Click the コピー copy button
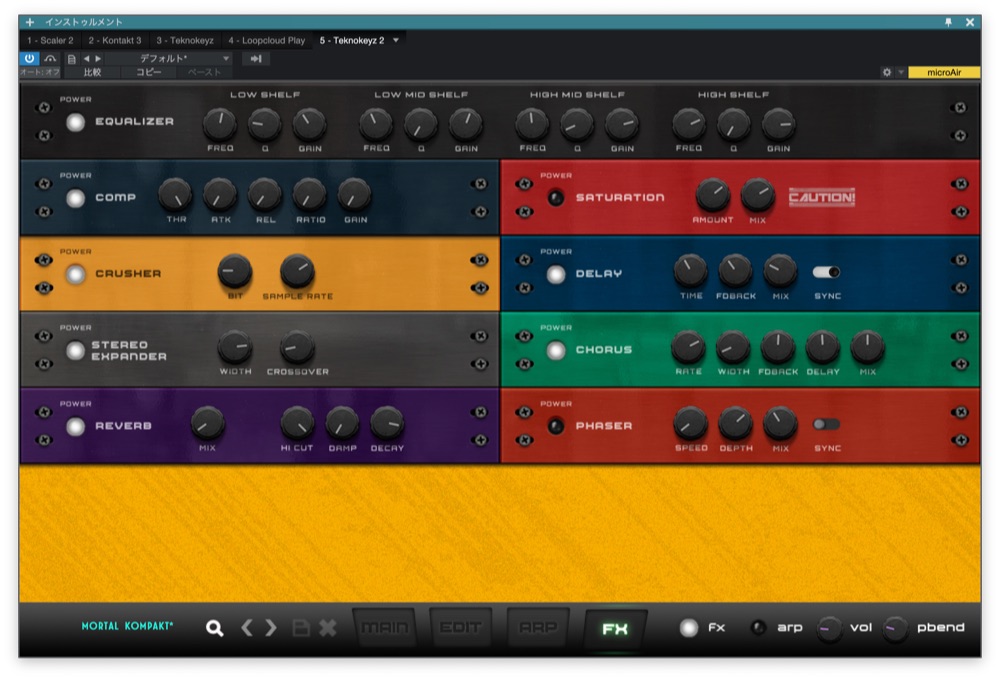 (x=149, y=72)
